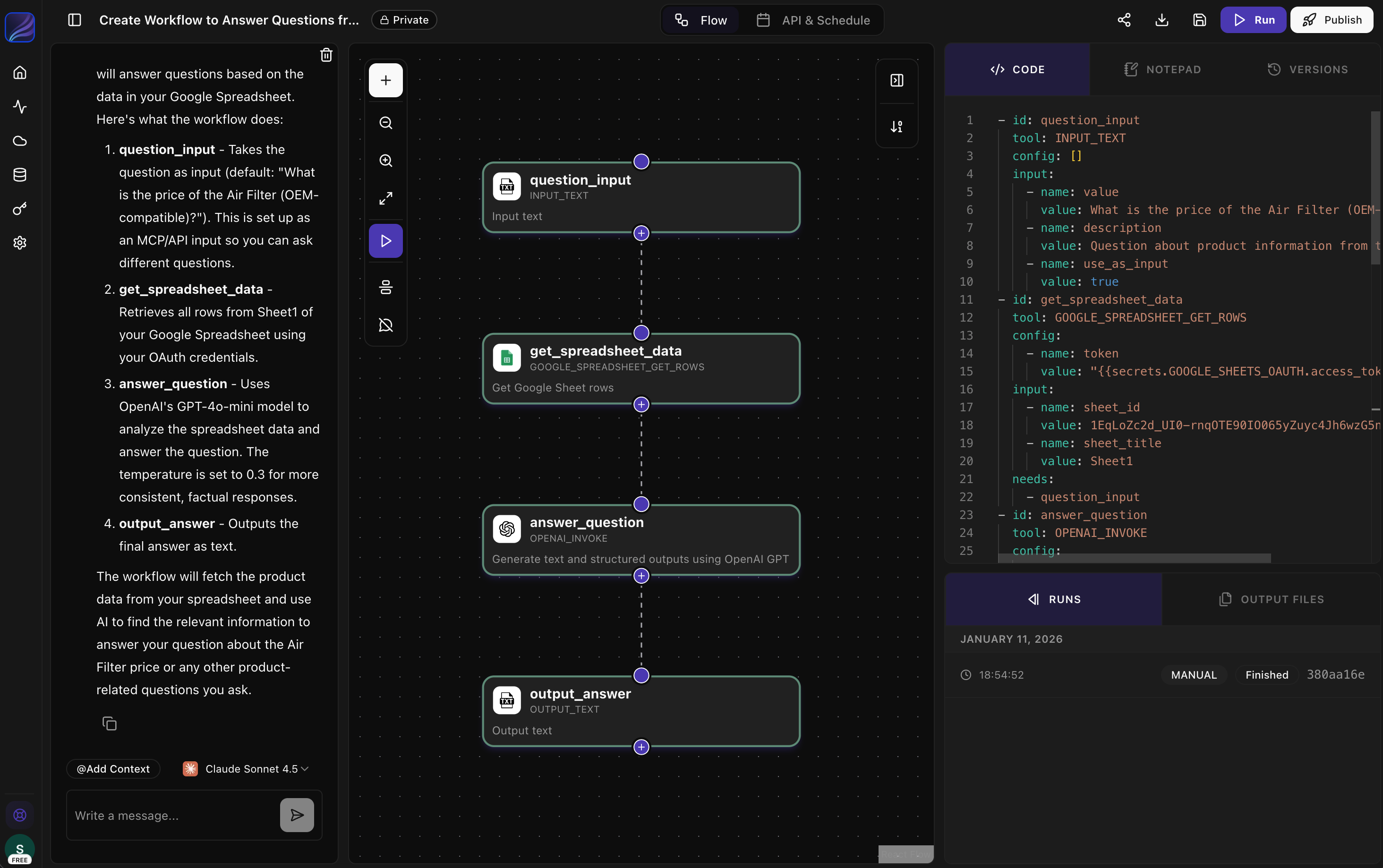Click the sort icon near the canvas top right
The height and width of the screenshot is (868, 1383).
pyautogui.click(x=896, y=127)
